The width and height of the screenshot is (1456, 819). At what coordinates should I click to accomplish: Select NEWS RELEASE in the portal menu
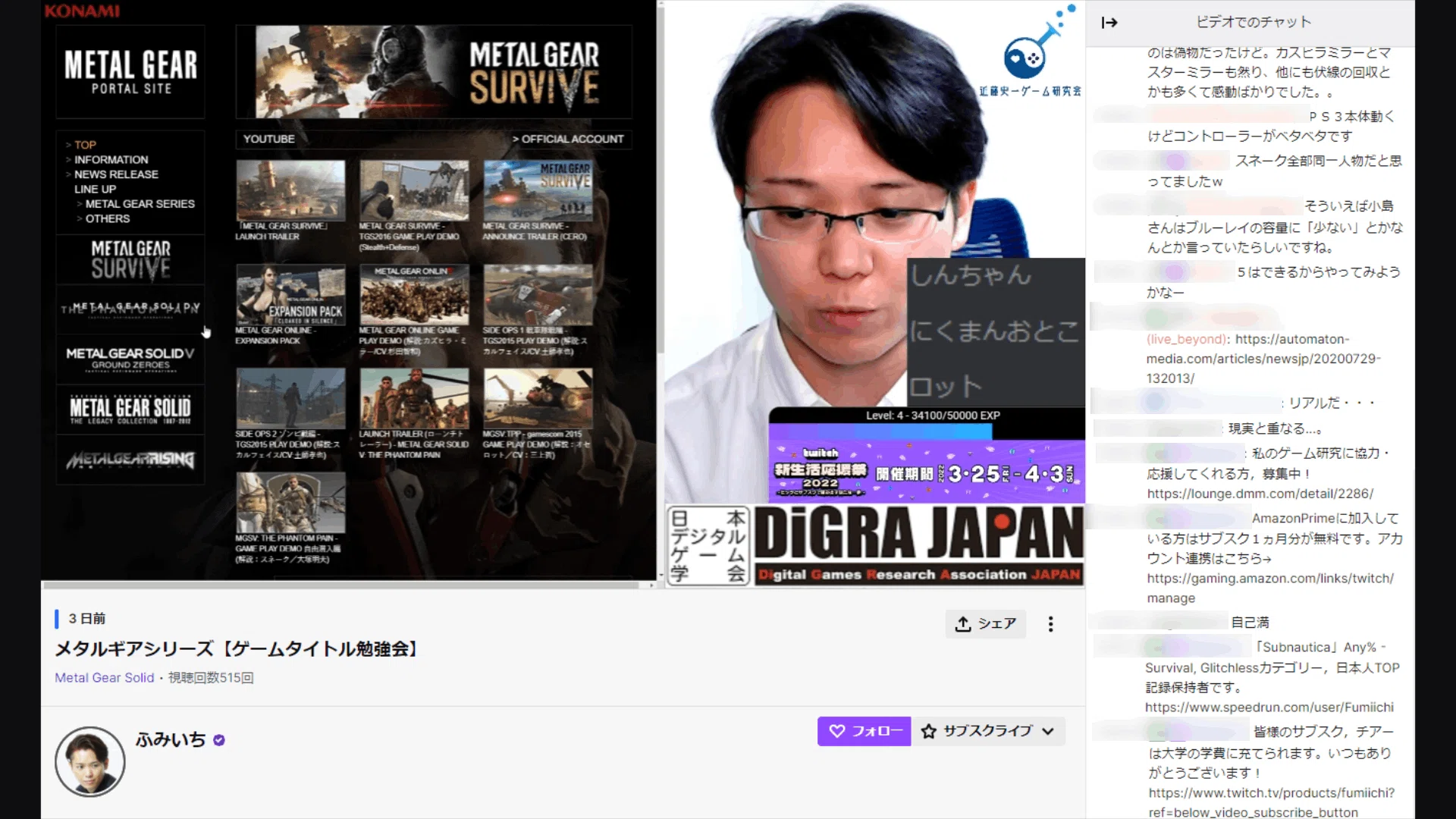coord(116,174)
